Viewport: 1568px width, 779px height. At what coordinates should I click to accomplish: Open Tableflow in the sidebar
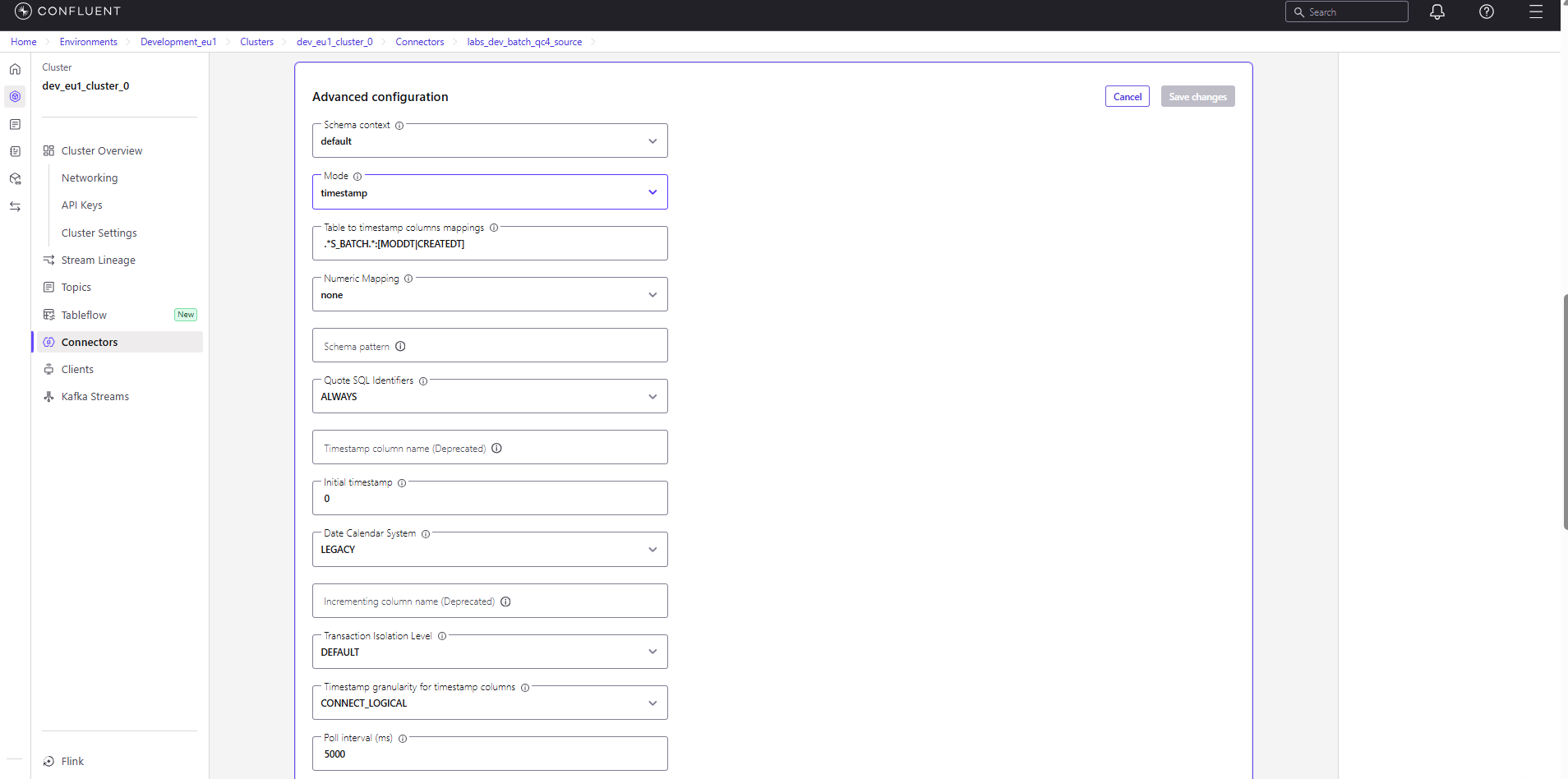click(x=84, y=315)
